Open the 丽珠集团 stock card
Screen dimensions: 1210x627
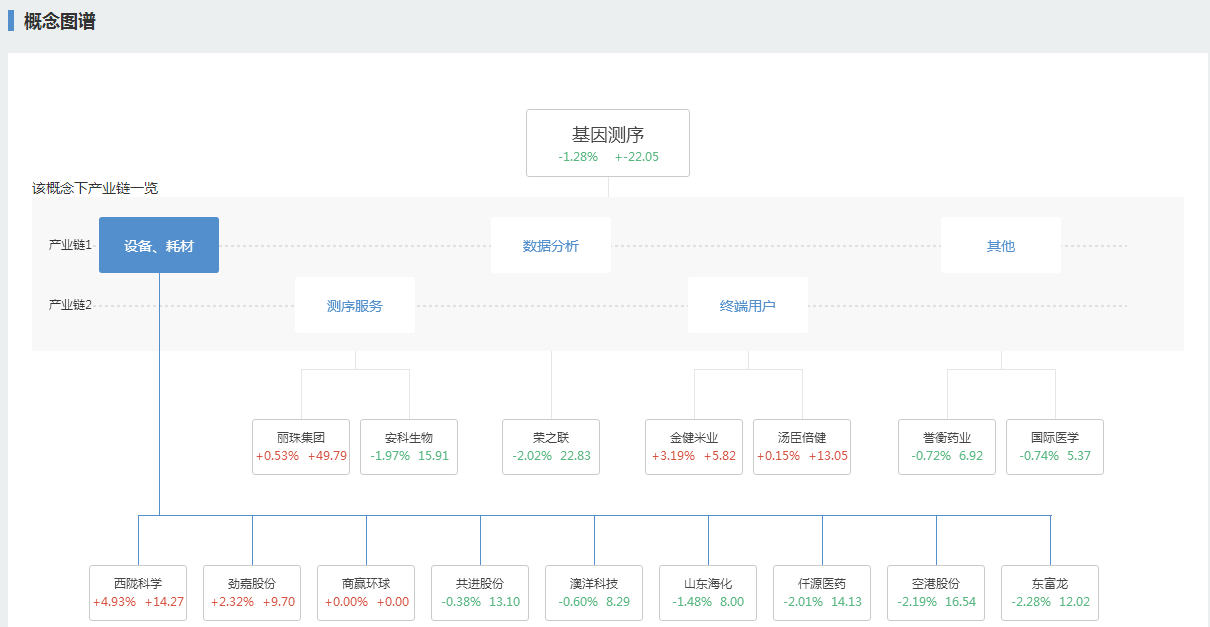301,447
